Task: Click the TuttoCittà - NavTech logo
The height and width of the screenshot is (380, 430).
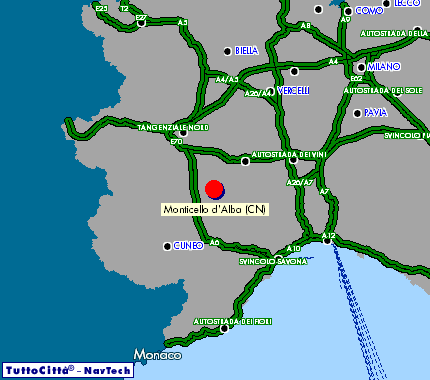Action: click(x=68, y=370)
